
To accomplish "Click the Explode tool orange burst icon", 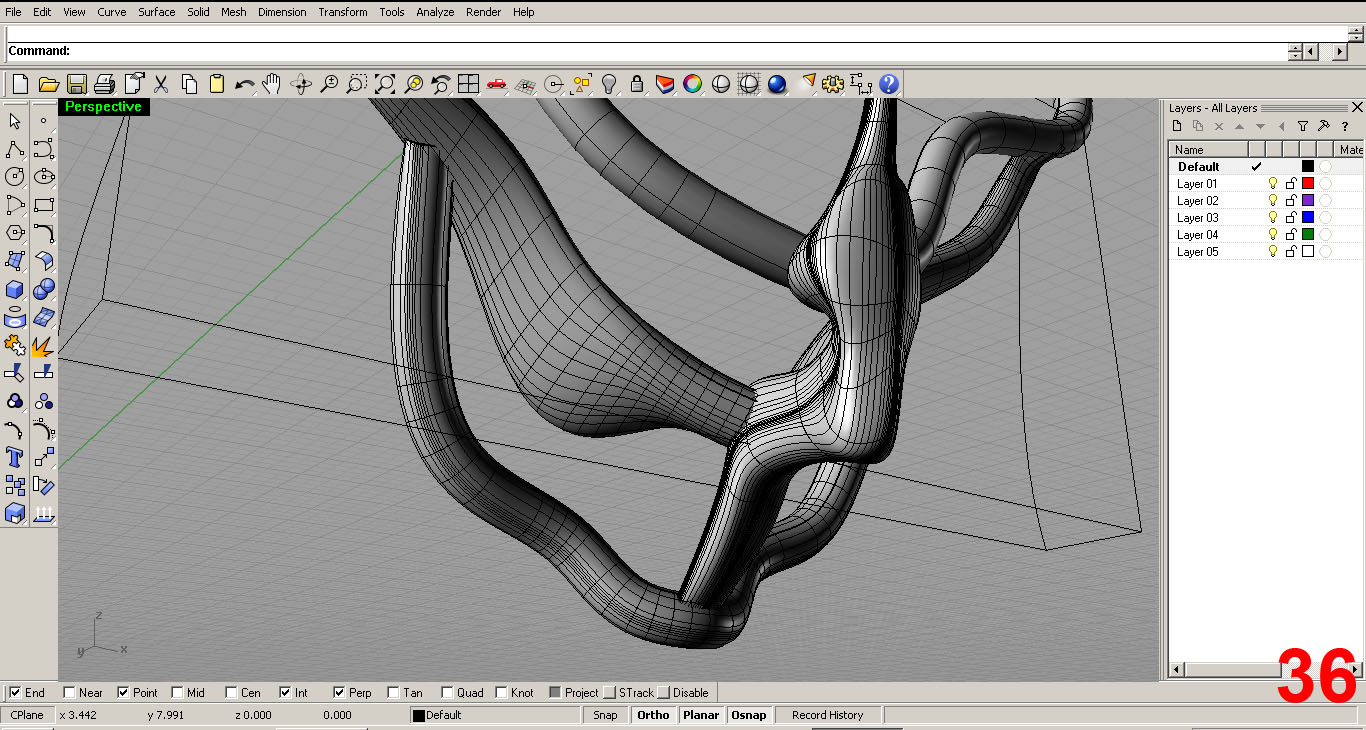I will click(44, 346).
